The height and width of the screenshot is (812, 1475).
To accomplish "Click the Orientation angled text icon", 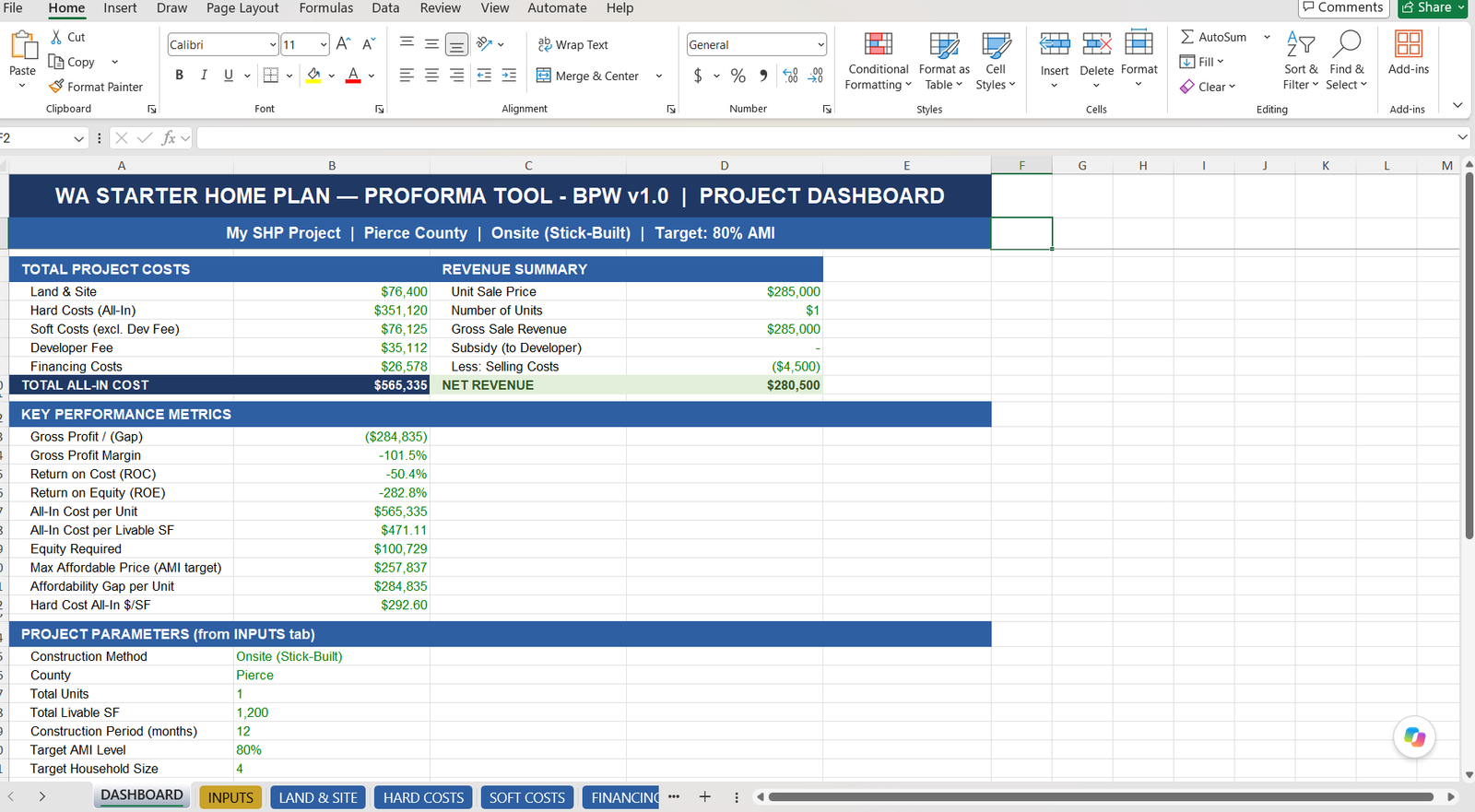I will click(484, 43).
